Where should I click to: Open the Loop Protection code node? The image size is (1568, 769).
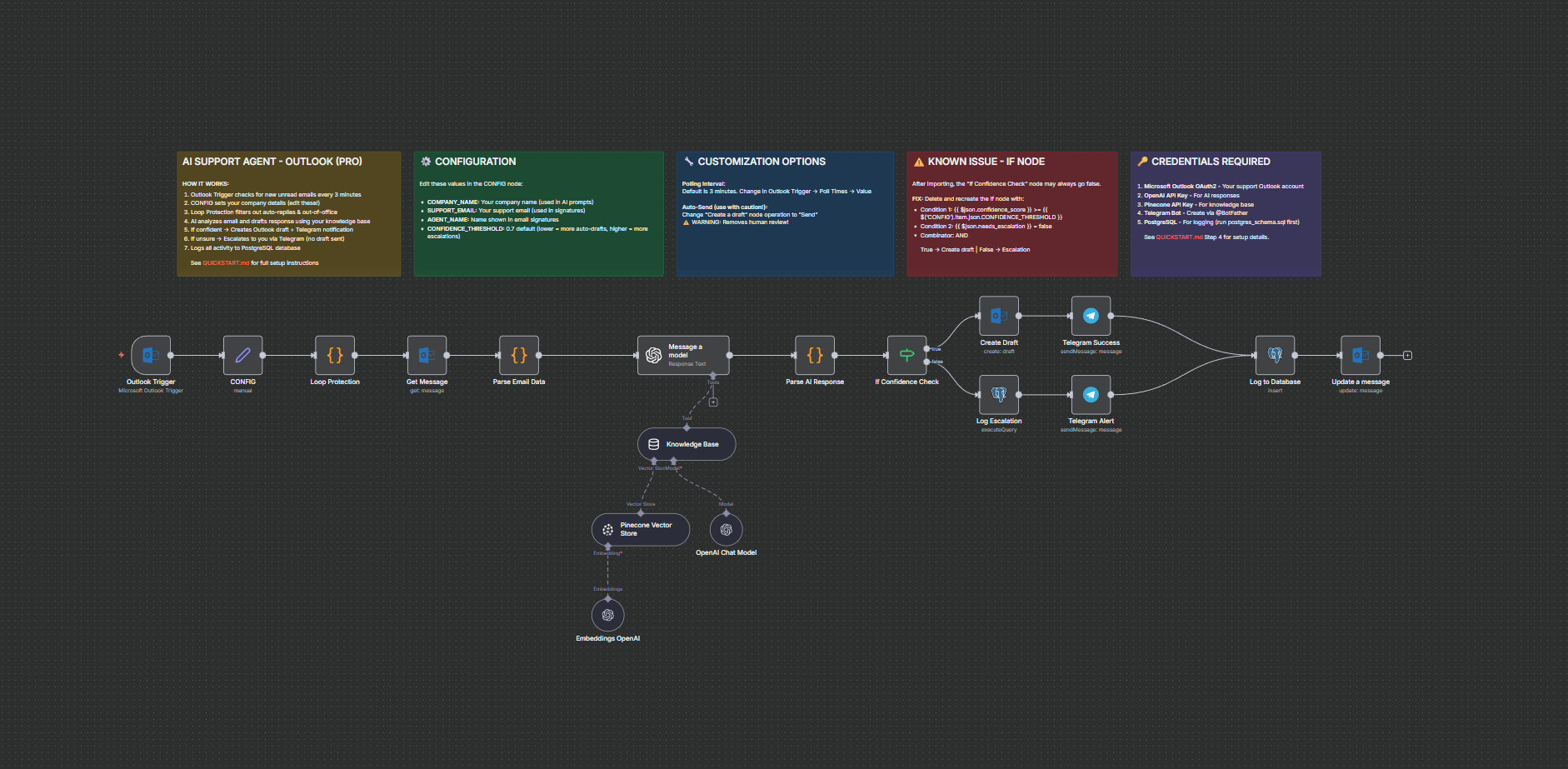(335, 355)
